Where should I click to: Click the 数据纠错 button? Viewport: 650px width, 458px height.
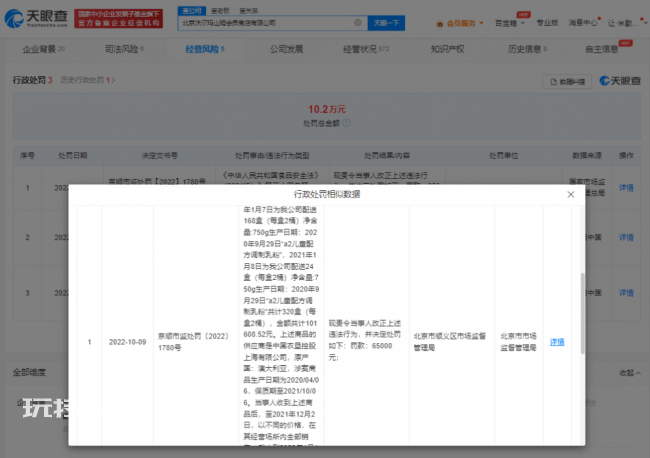click(x=568, y=82)
